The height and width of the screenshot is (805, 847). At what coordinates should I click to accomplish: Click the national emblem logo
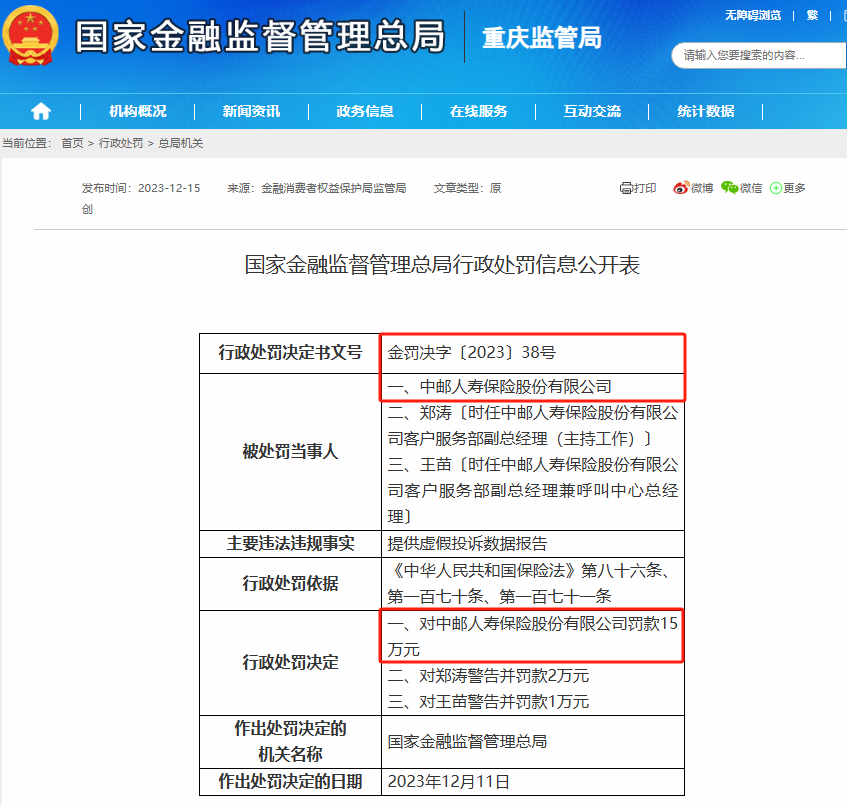point(30,36)
